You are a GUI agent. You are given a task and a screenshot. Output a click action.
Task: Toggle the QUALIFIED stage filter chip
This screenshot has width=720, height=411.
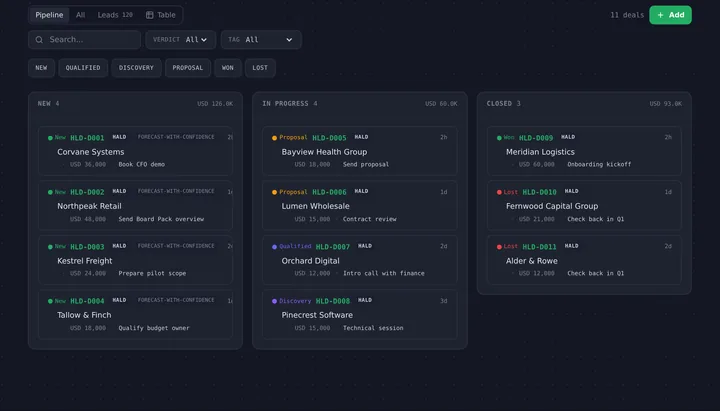click(x=83, y=68)
